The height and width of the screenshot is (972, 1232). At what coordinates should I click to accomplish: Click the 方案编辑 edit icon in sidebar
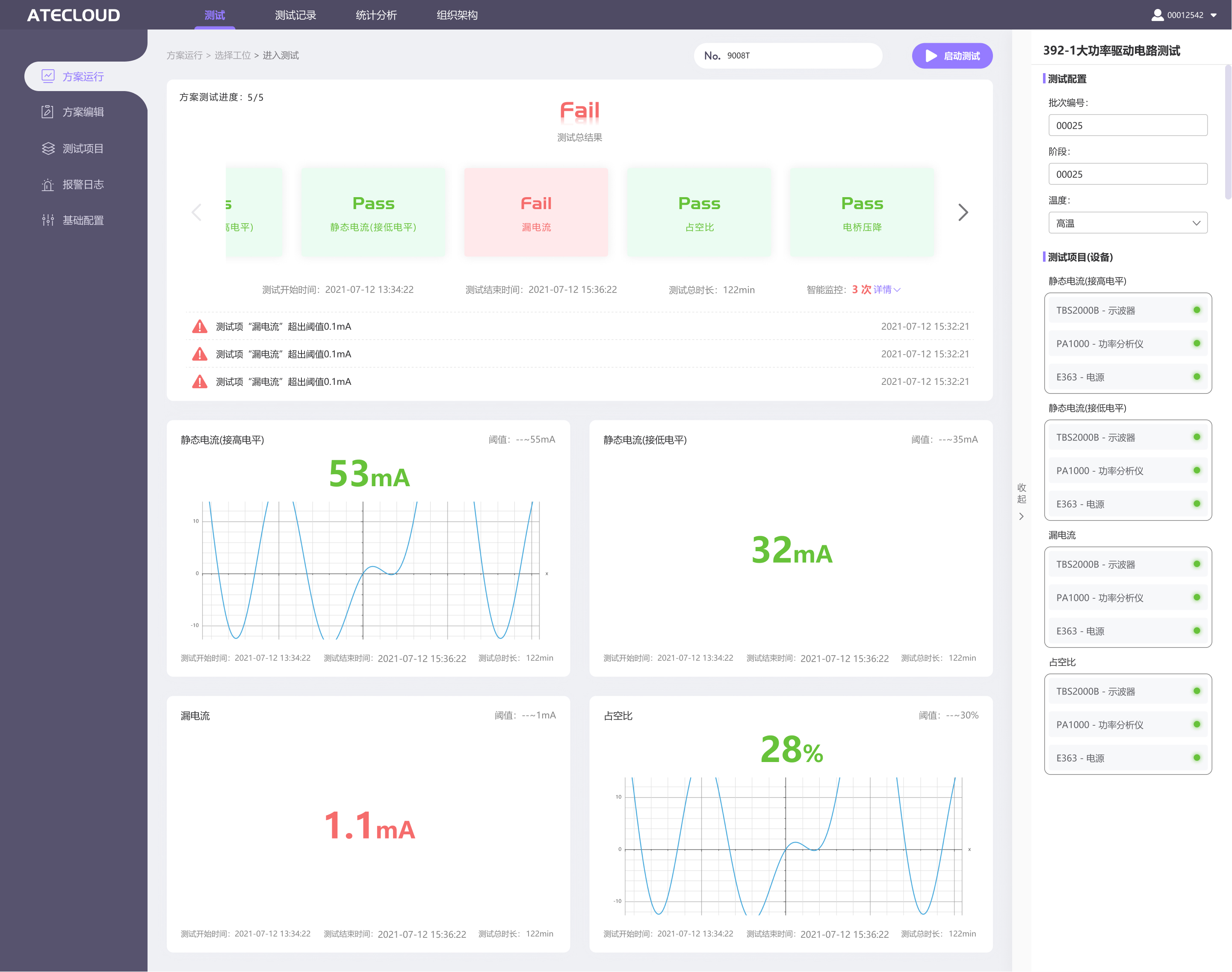48,112
